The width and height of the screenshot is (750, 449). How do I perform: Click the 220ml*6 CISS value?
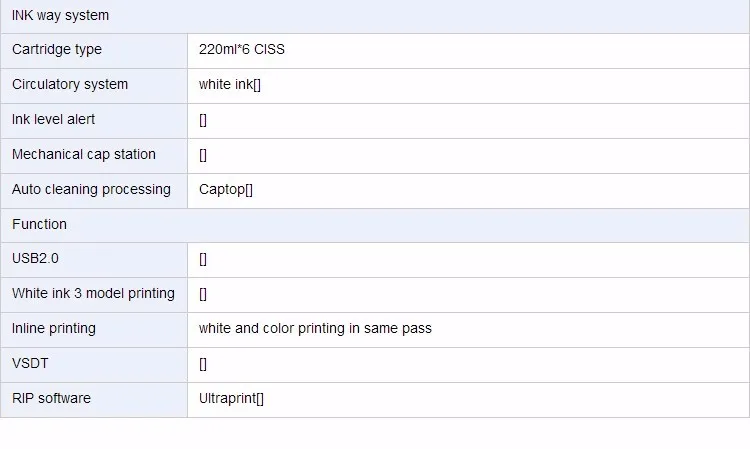242,50
